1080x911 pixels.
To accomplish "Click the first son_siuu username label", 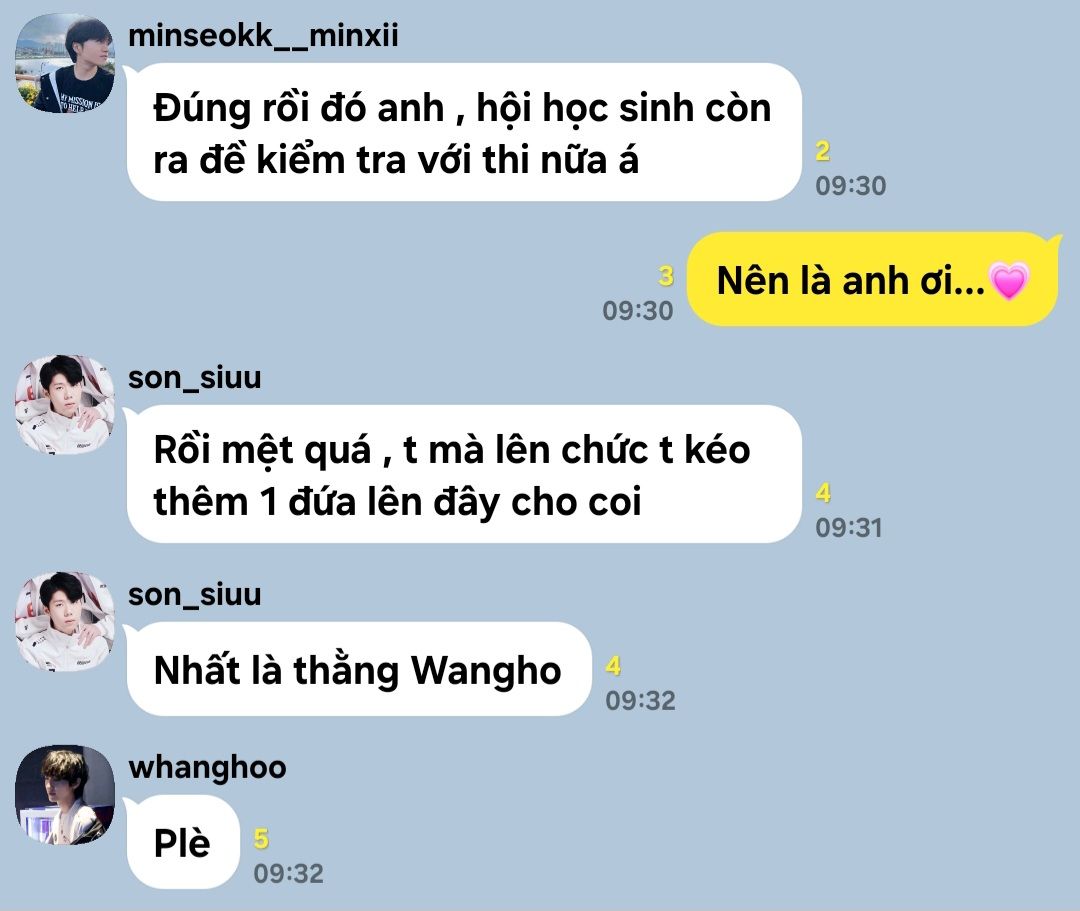I will [195, 377].
